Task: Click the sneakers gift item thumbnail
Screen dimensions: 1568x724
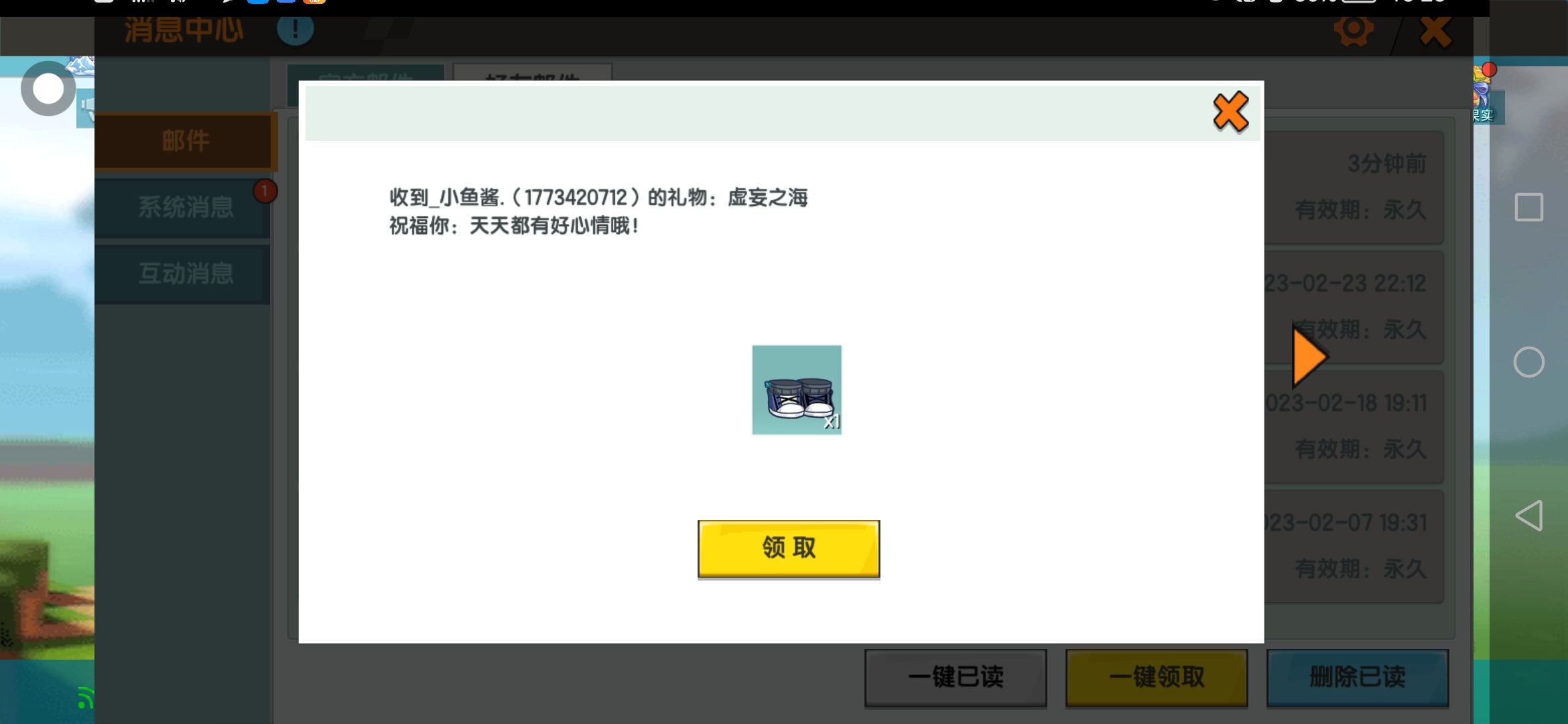Action: point(796,390)
